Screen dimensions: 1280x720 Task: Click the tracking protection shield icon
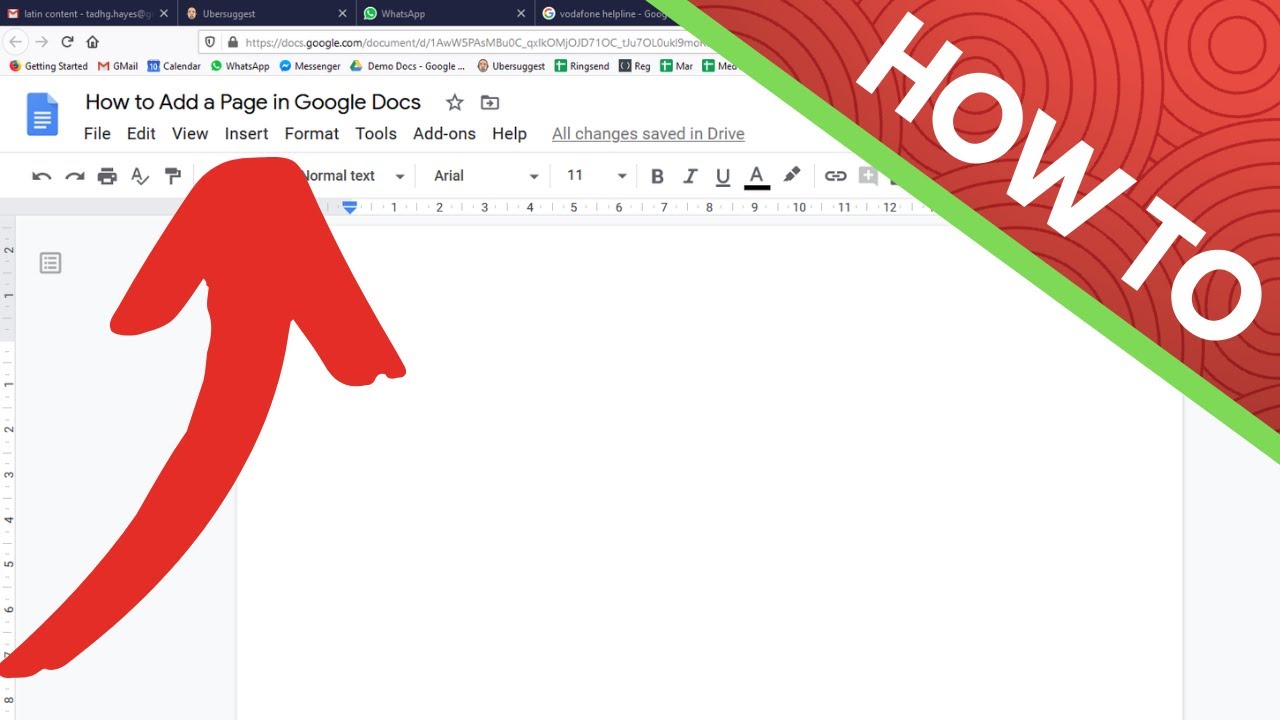[x=210, y=42]
